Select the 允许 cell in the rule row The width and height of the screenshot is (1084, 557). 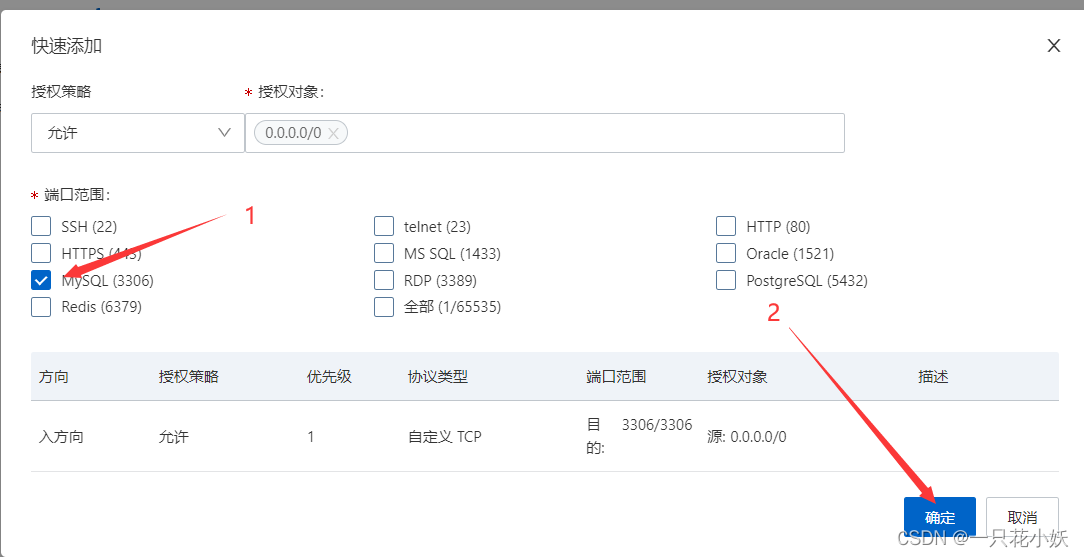(x=174, y=437)
